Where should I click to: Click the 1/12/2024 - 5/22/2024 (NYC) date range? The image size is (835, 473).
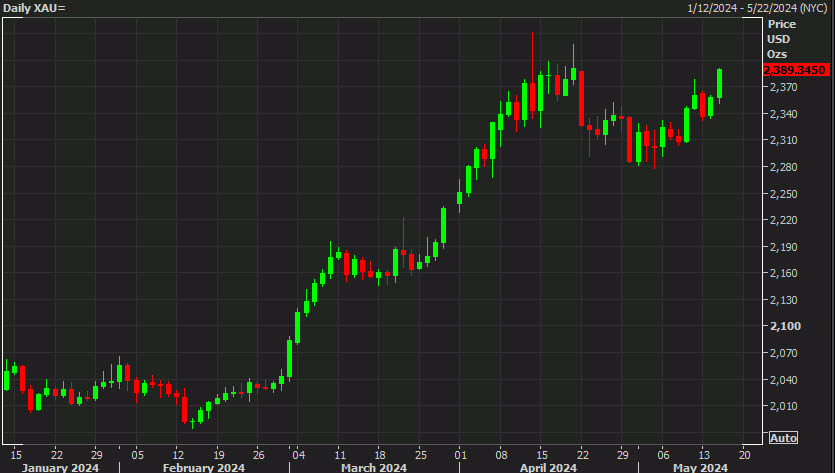(x=757, y=8)
